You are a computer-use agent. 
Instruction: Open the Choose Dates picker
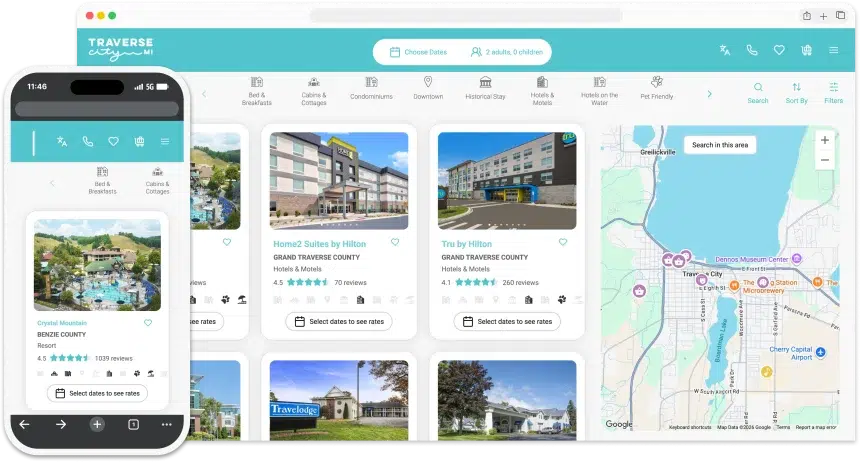(418, 52)
